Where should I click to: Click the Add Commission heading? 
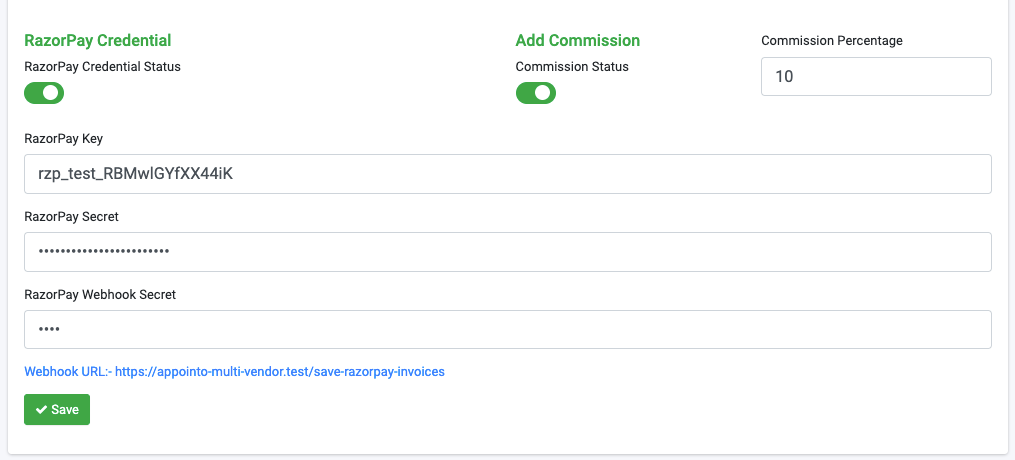[577, 40]
